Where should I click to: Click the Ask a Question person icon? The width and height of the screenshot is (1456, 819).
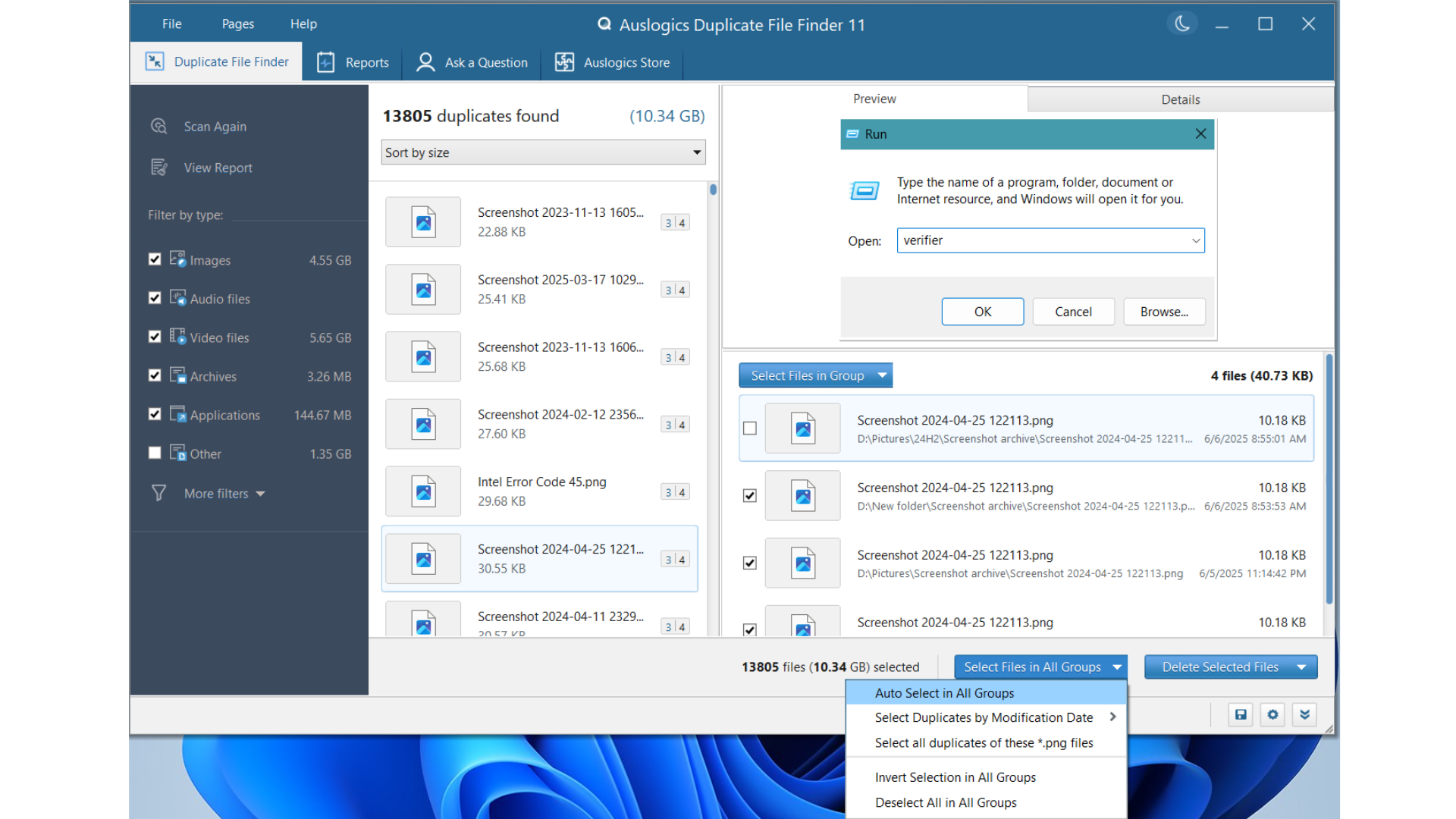425,62
